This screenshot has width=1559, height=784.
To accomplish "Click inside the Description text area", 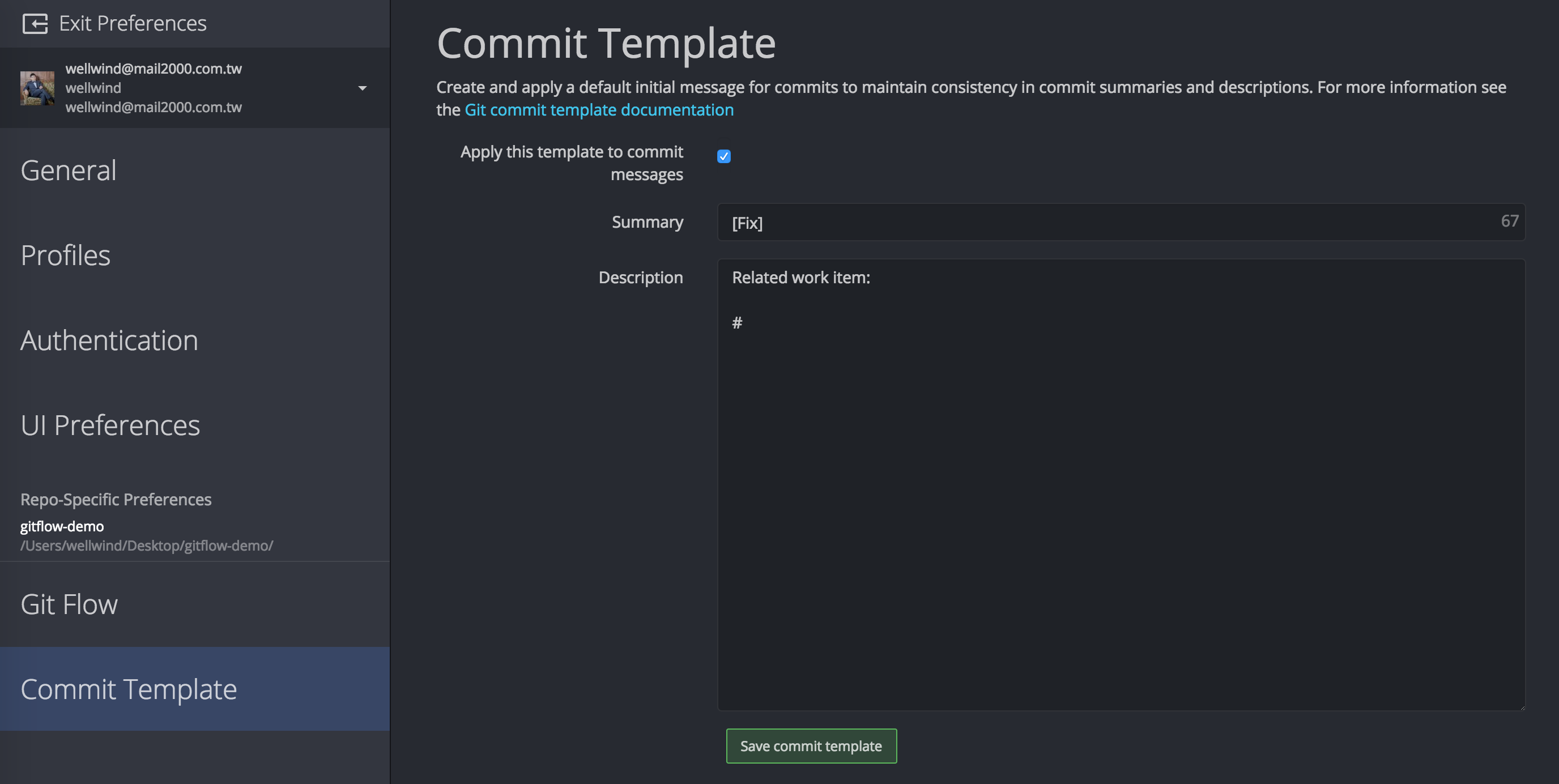I will pyautogui.click(x=1121, y=485).
